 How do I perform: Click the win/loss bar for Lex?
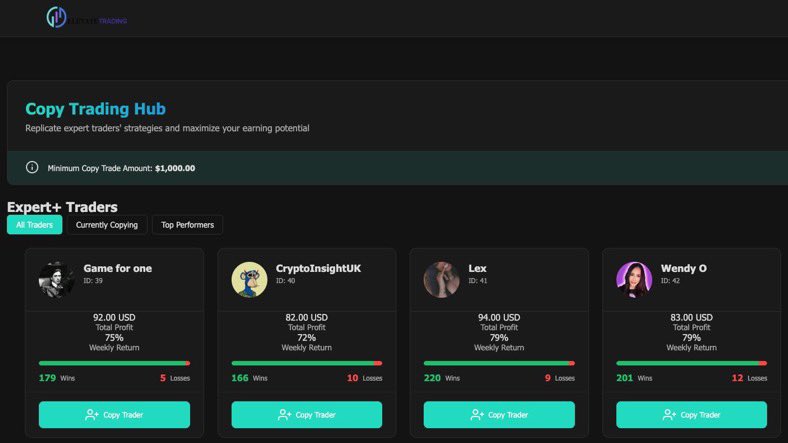click(x=499, y=363)
